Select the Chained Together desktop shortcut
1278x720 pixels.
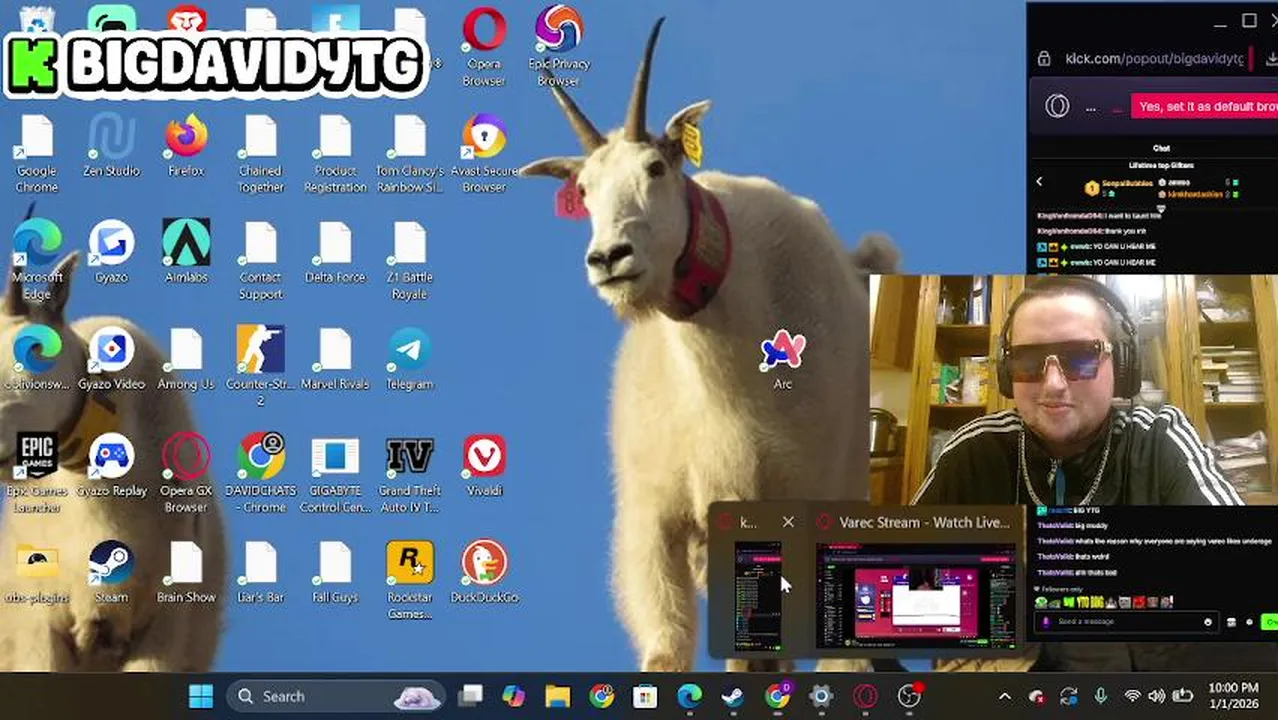click(260, 153)
